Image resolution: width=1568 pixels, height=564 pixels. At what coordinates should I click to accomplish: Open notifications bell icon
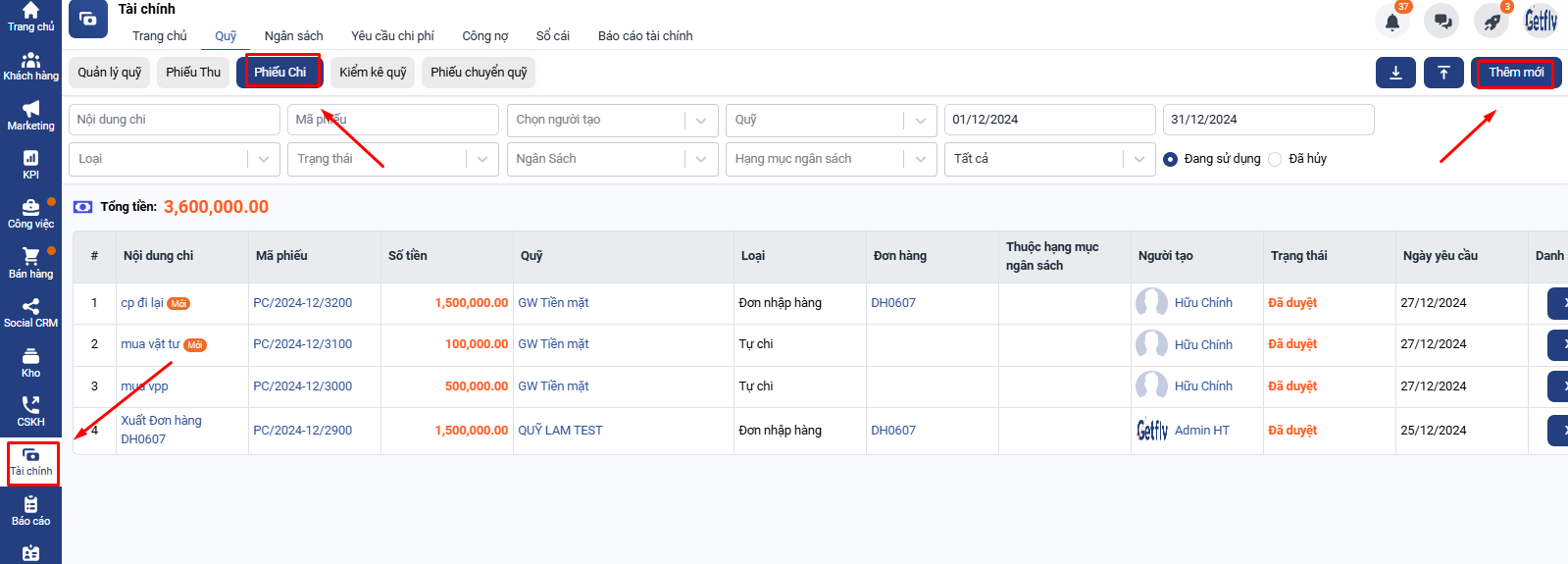(x=1391, y=21)
